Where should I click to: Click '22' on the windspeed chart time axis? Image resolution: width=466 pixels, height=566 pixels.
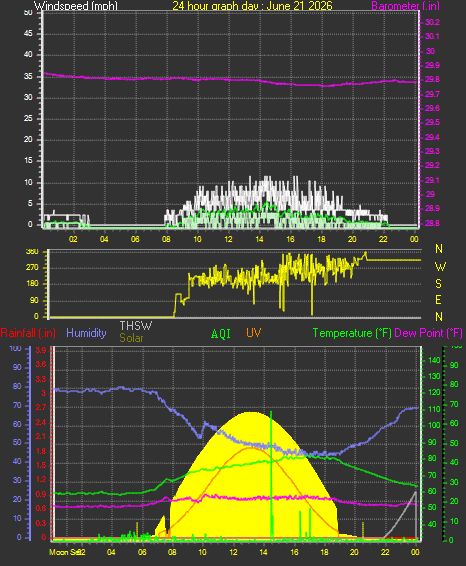[x=383, y=239]
